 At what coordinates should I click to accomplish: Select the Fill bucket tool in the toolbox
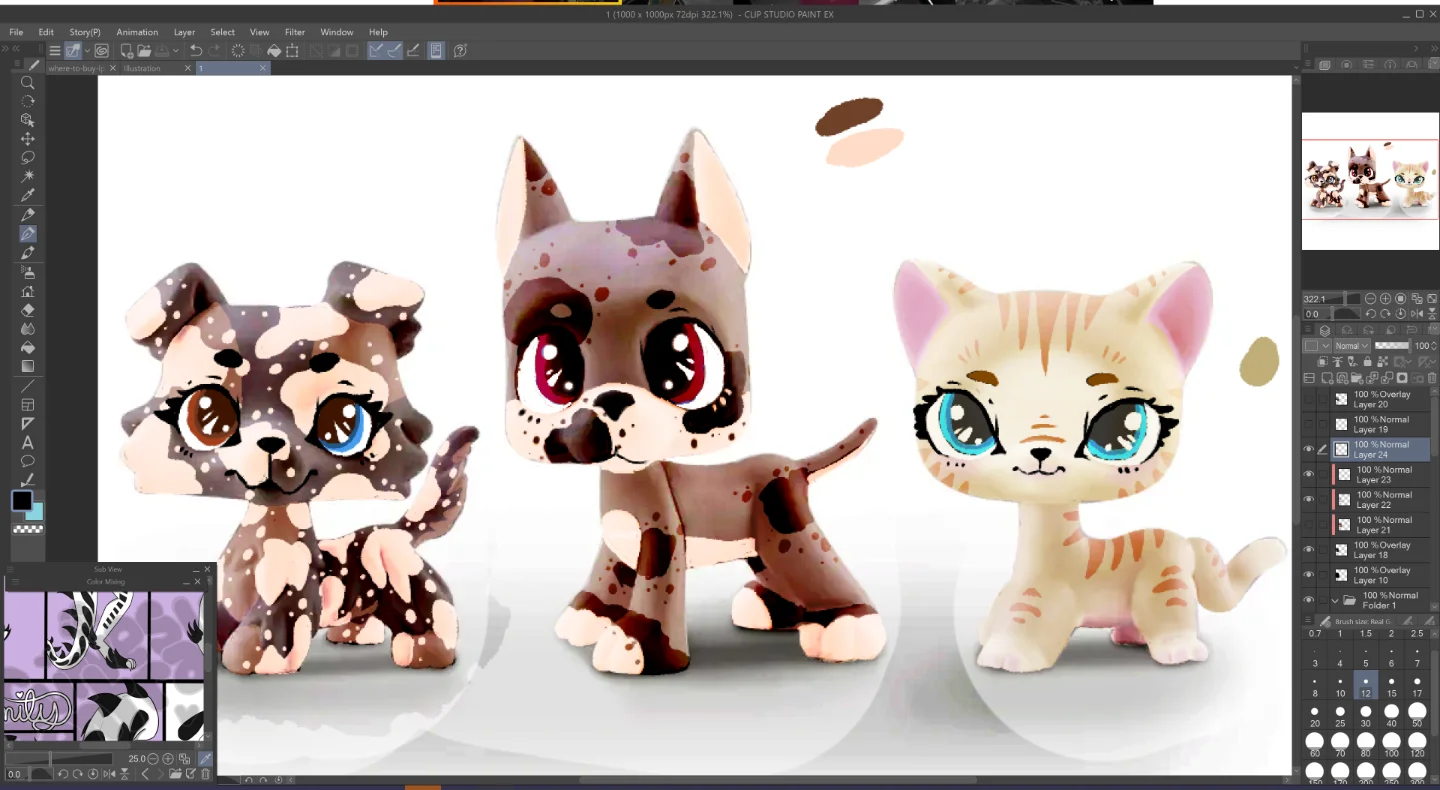click(28, 348)
